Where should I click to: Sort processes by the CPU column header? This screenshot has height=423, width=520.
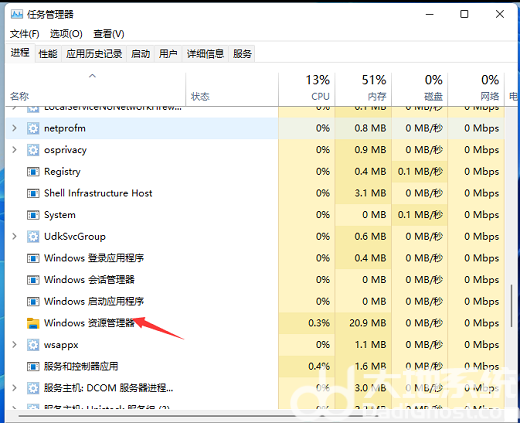point(307,88)
